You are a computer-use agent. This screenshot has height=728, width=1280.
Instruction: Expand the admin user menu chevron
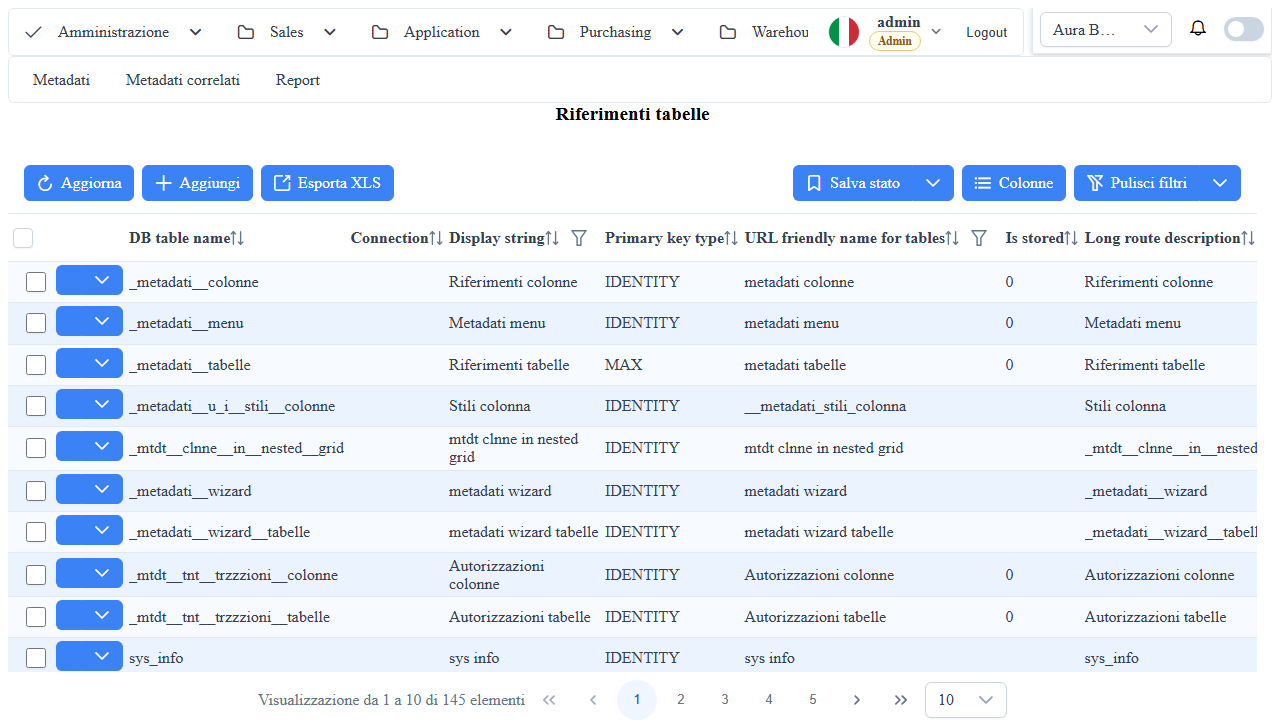(936, 32)
